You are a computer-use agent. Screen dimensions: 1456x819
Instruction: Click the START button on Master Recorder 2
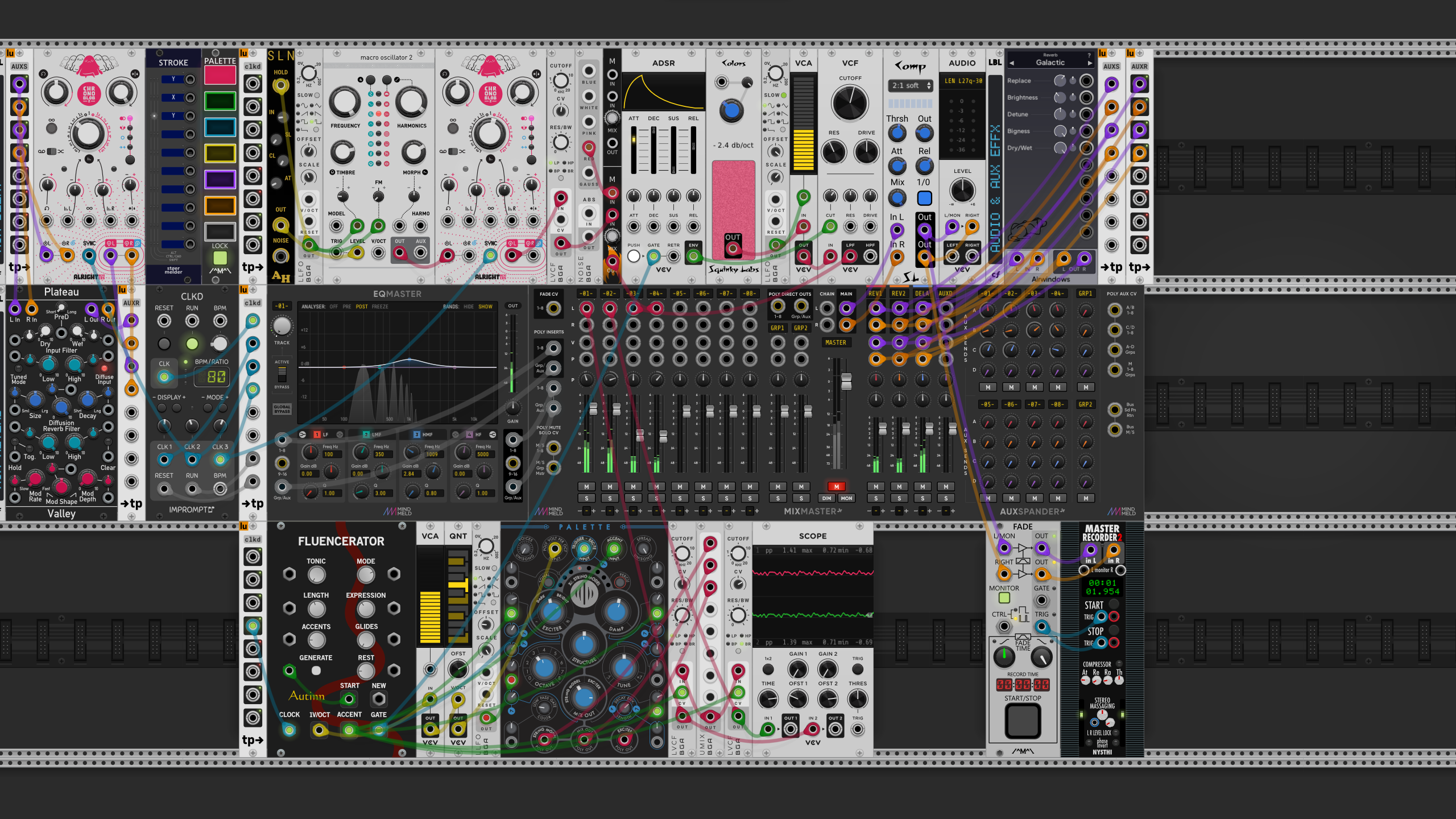(x=1114, y=605)
